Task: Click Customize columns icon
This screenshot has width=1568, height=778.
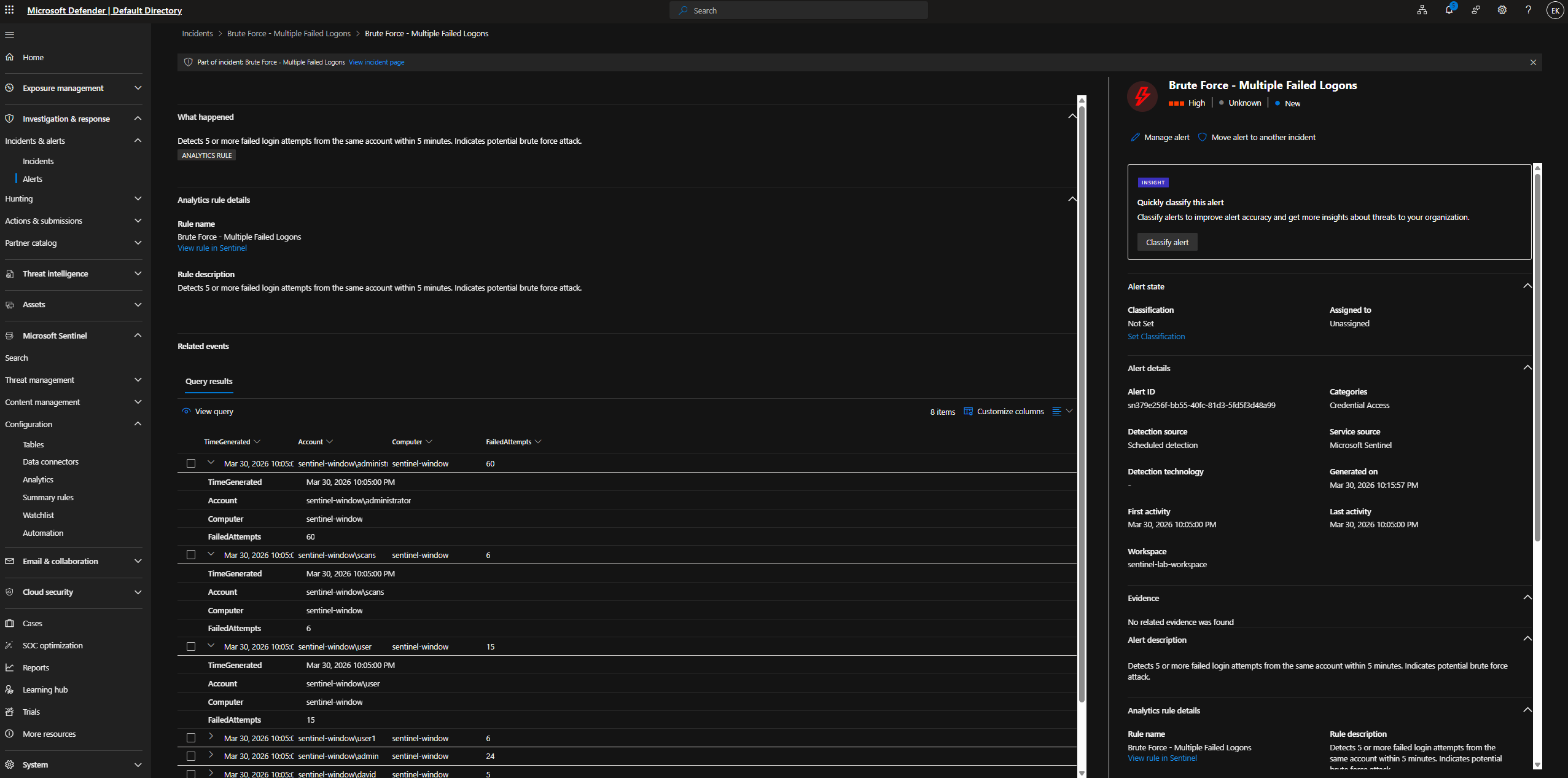Action: point(968,412)
